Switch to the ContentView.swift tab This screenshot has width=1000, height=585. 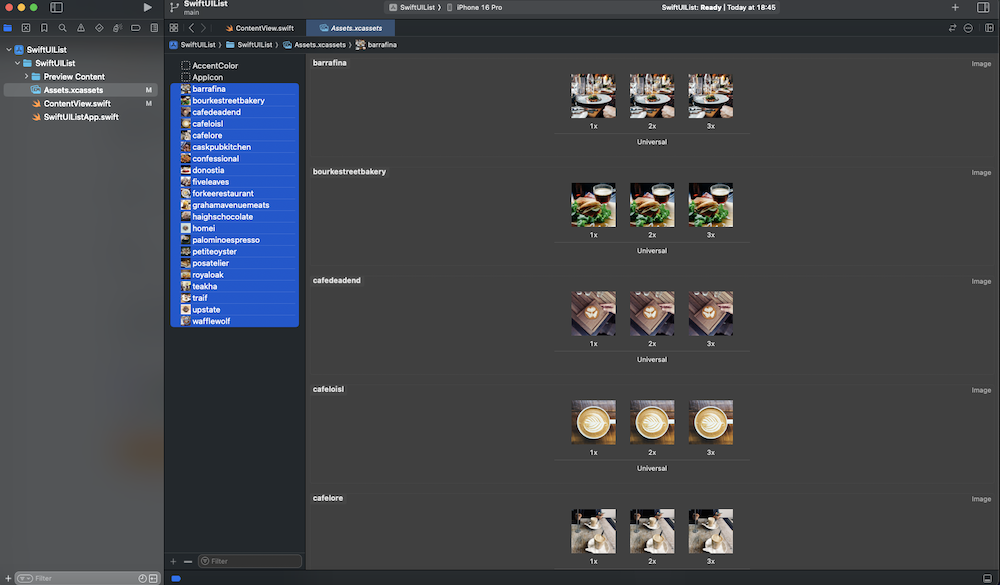click(x=264, y=28)
